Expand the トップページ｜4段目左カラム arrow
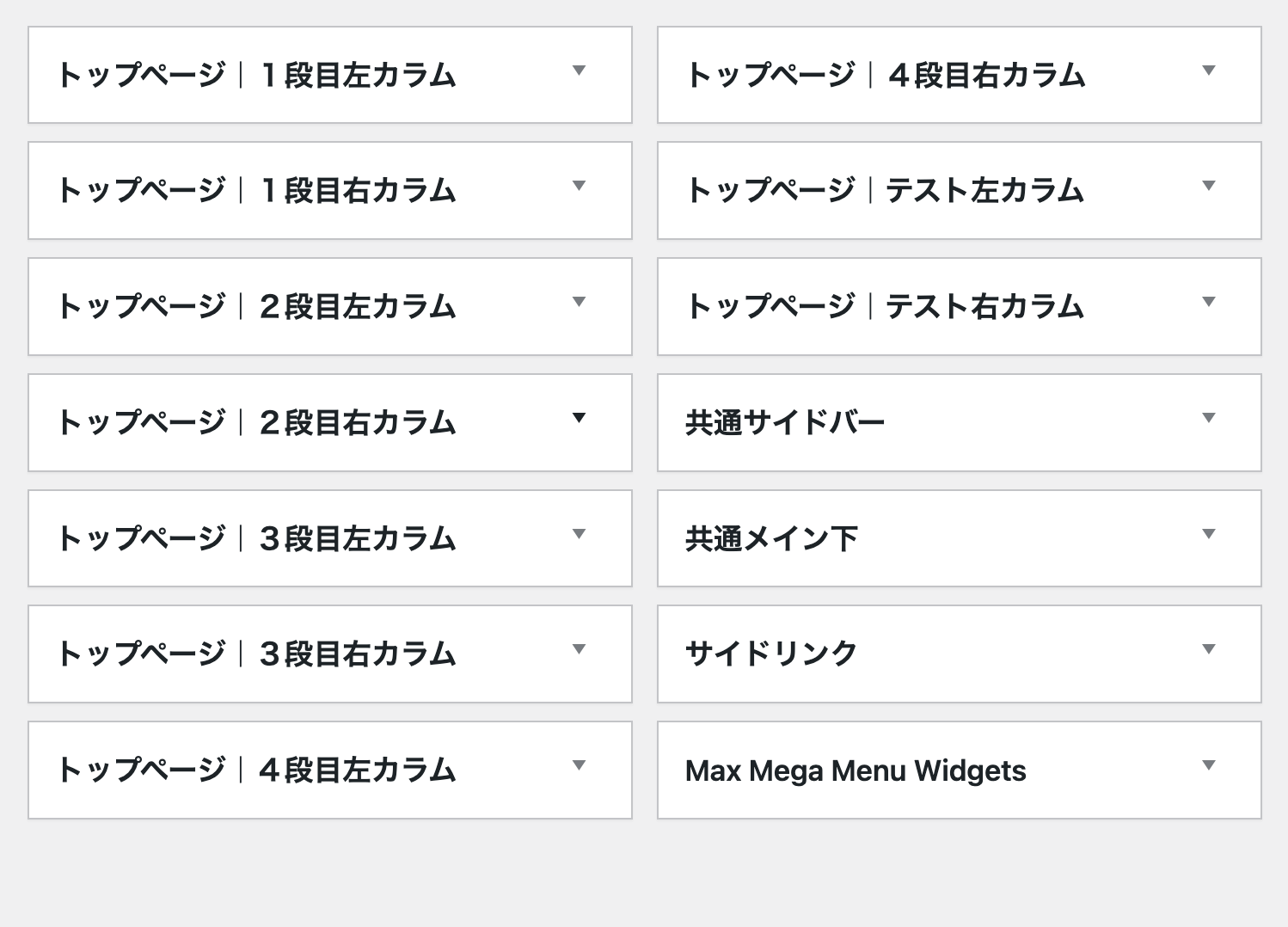1288x927 pixels. (579, 765)
